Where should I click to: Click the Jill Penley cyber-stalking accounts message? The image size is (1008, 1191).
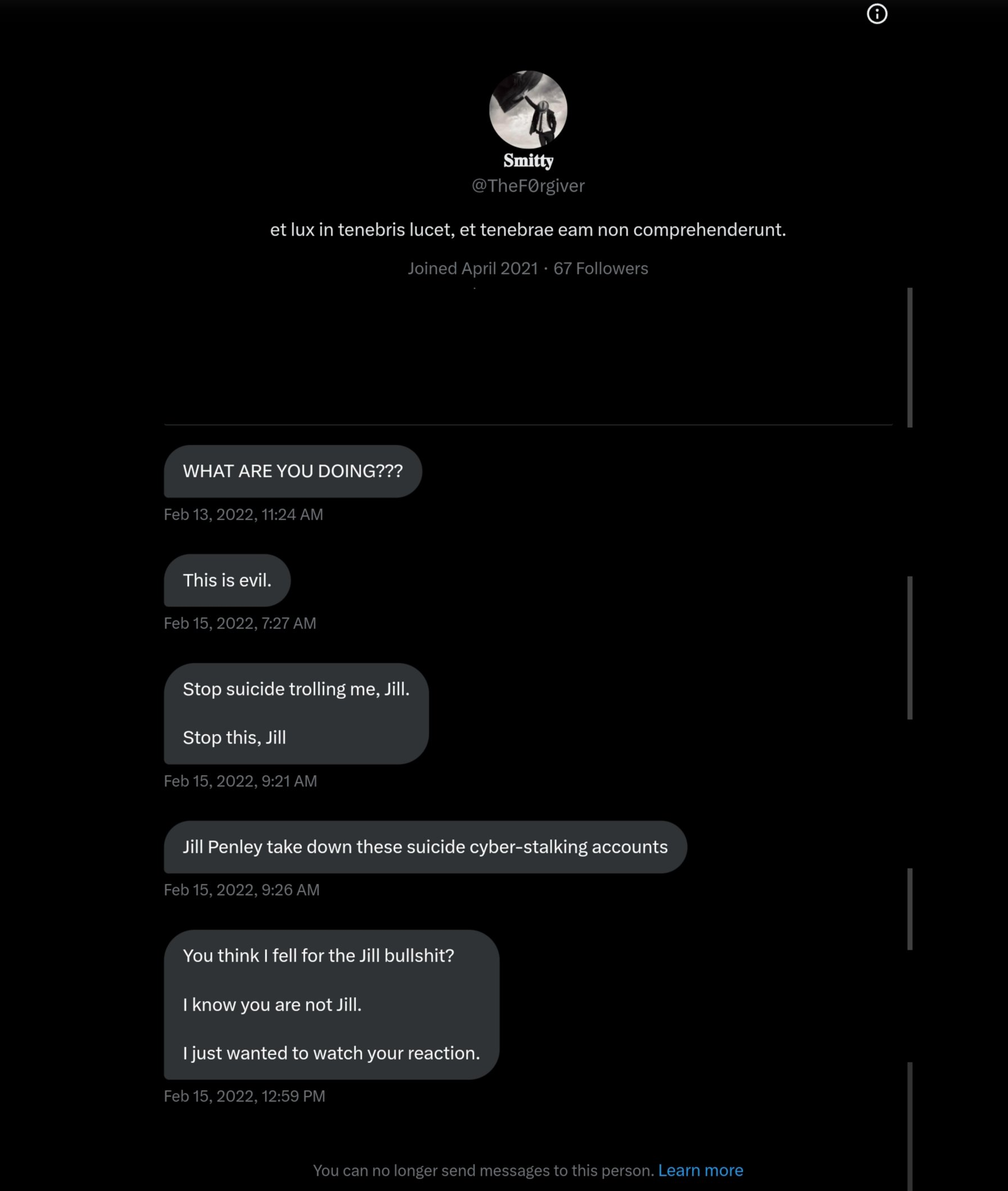(425, 847)
